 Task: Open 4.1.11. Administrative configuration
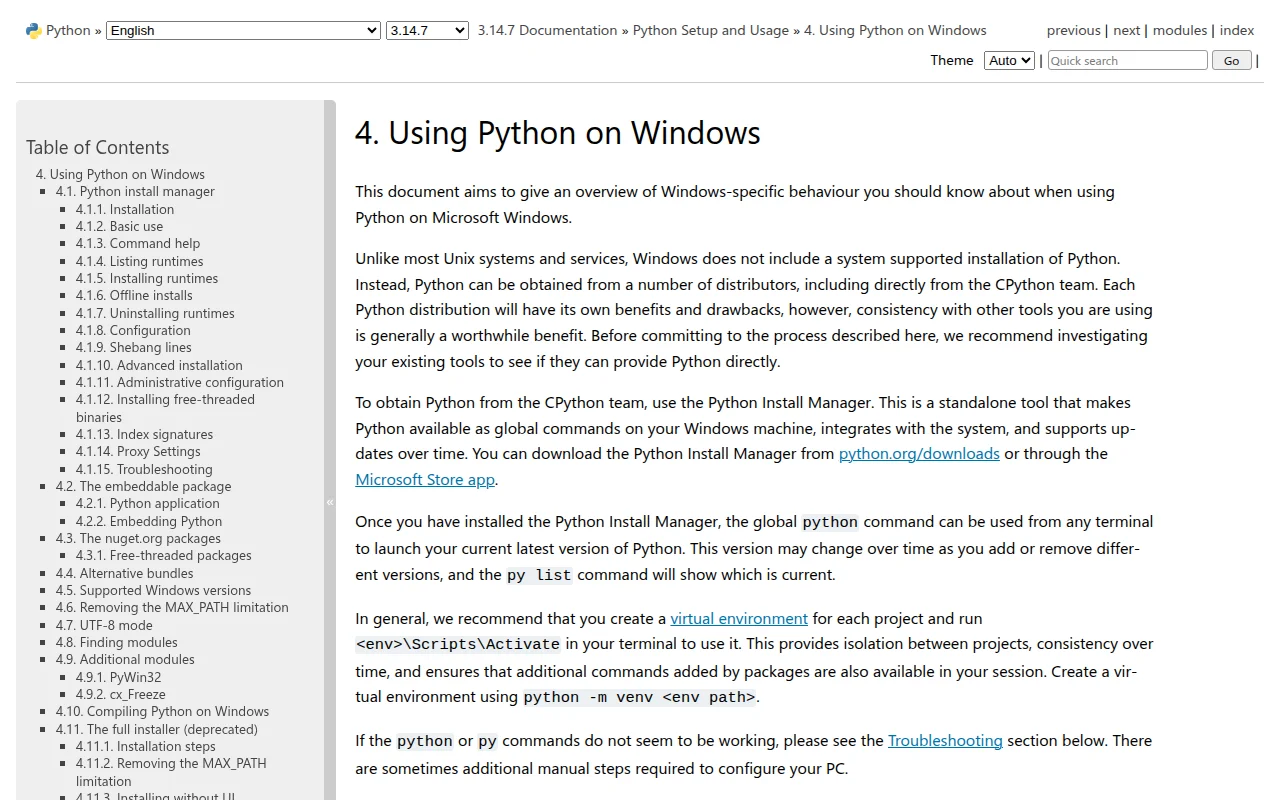pyautogui.click(x=180, y=382)
